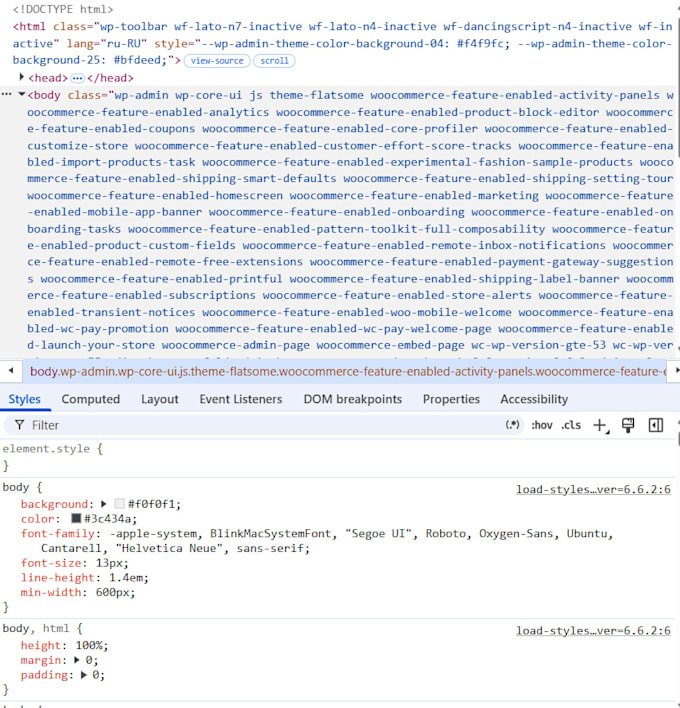Expand the background shorthand property

(104, 503)
